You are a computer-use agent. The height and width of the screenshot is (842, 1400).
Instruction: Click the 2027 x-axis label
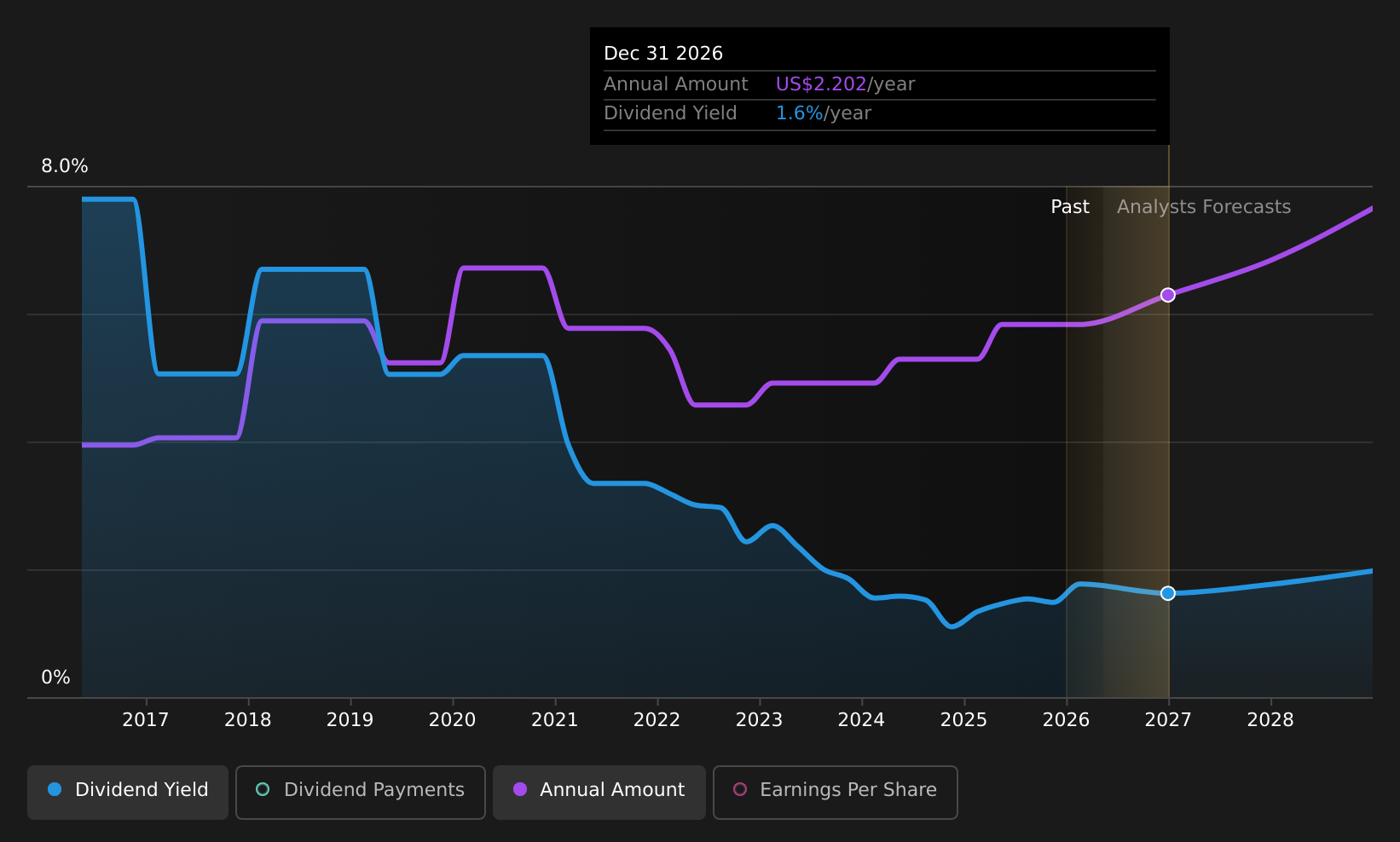pos(1169,720)
